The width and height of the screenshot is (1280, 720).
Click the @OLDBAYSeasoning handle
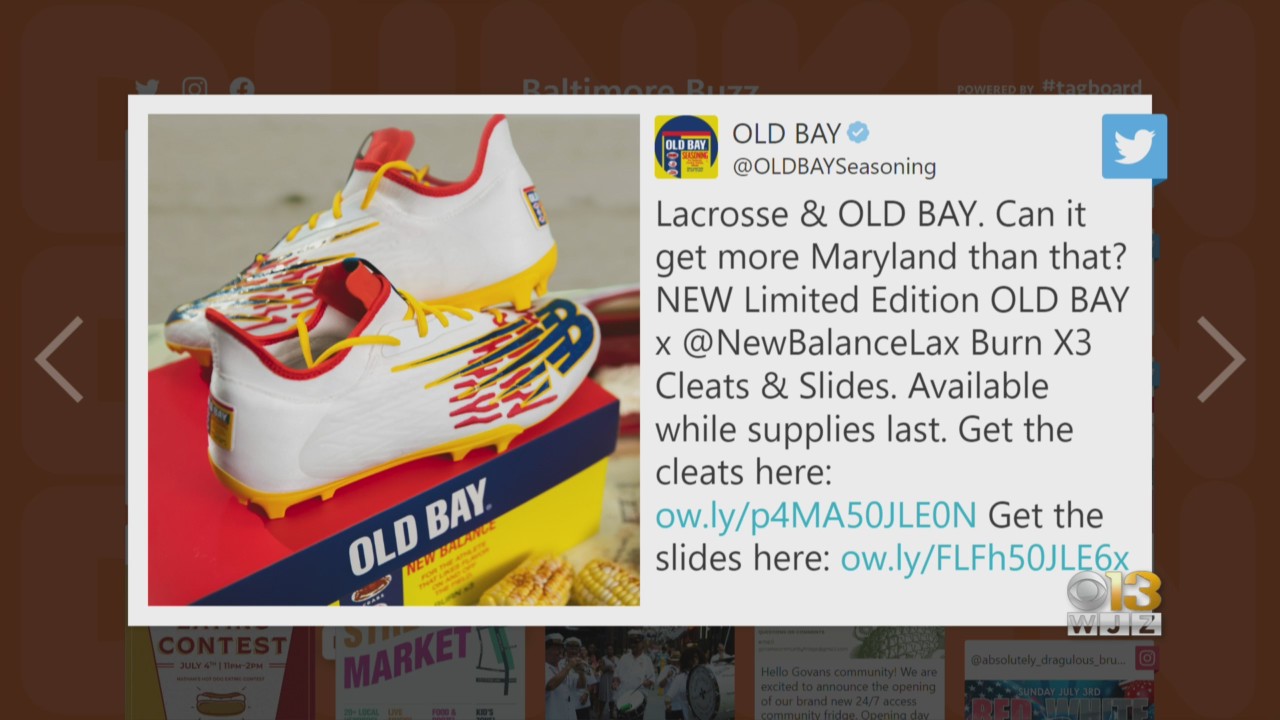pyautogui.click(x=834, y=167)
